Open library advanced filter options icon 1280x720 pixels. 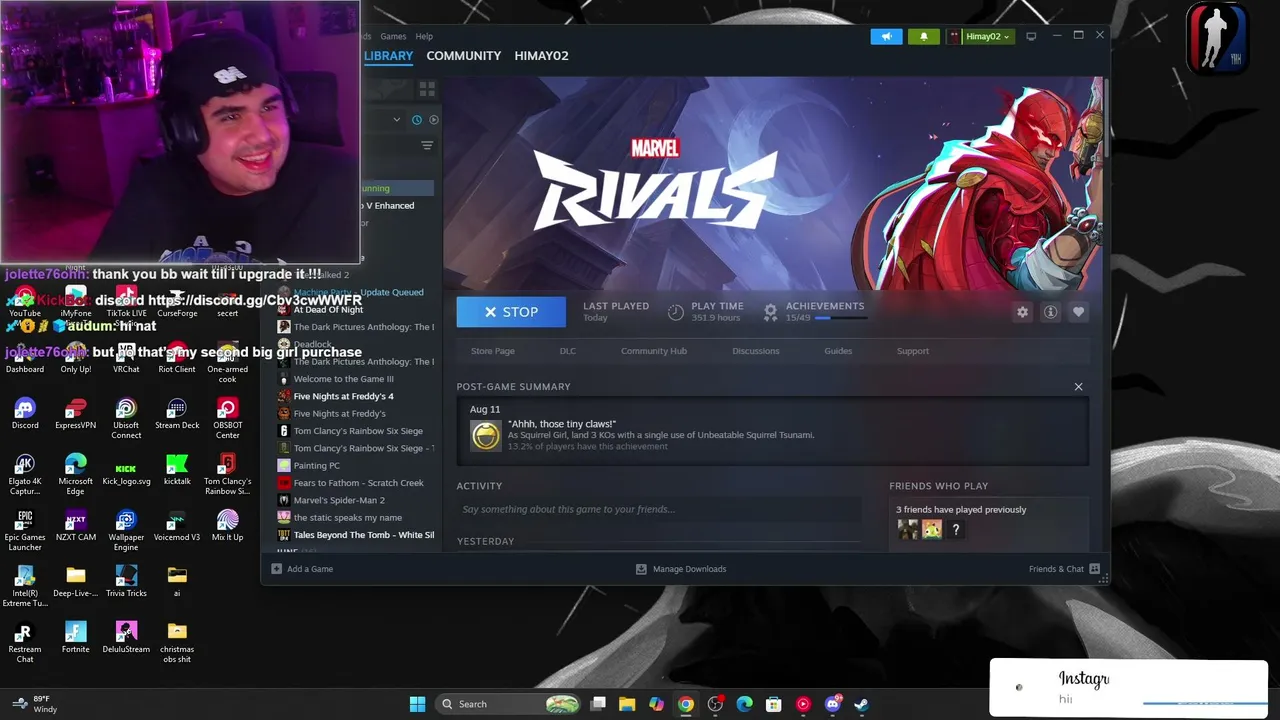click(427, 146)
